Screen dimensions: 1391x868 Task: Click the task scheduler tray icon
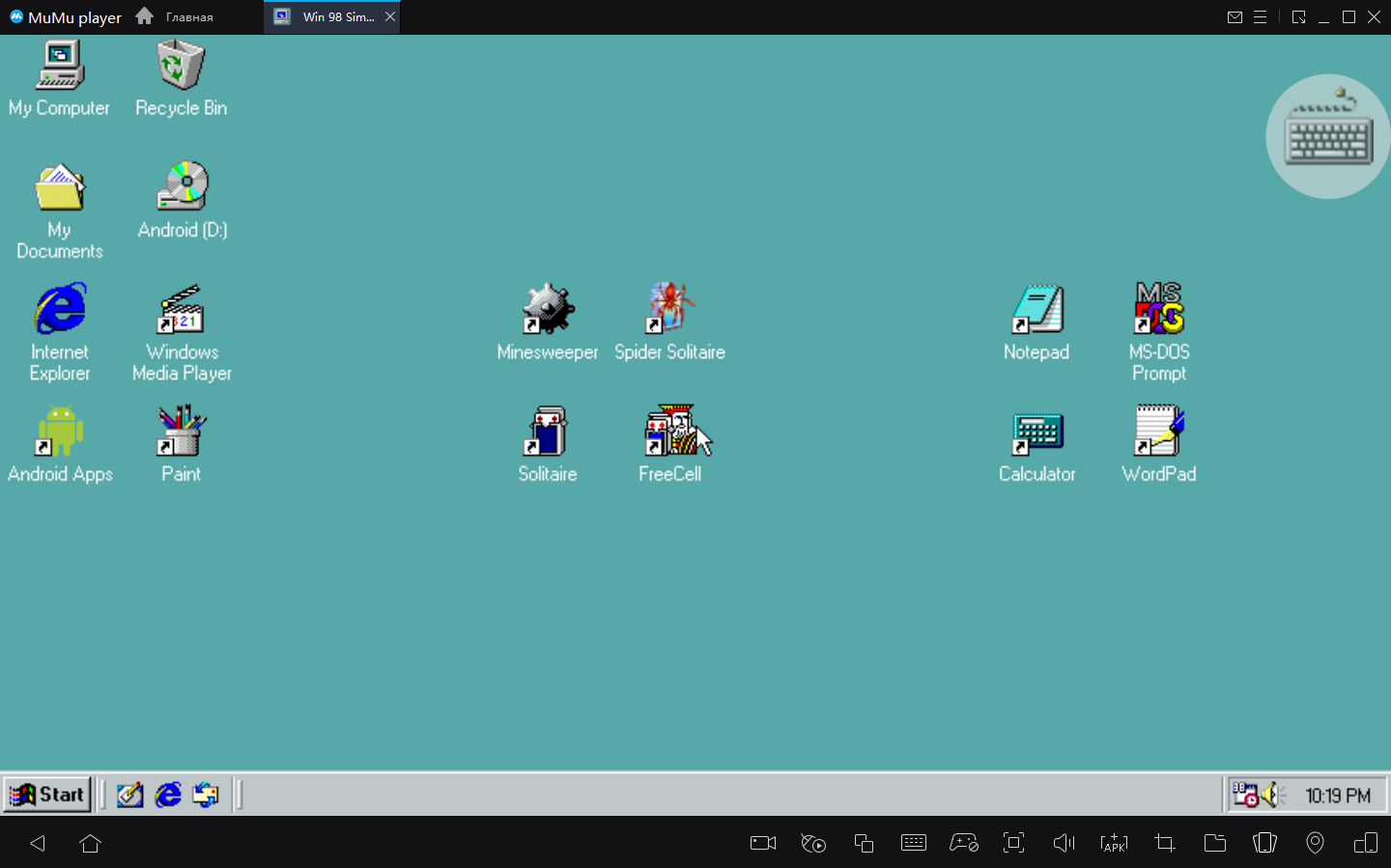(x=1245, y=795)
